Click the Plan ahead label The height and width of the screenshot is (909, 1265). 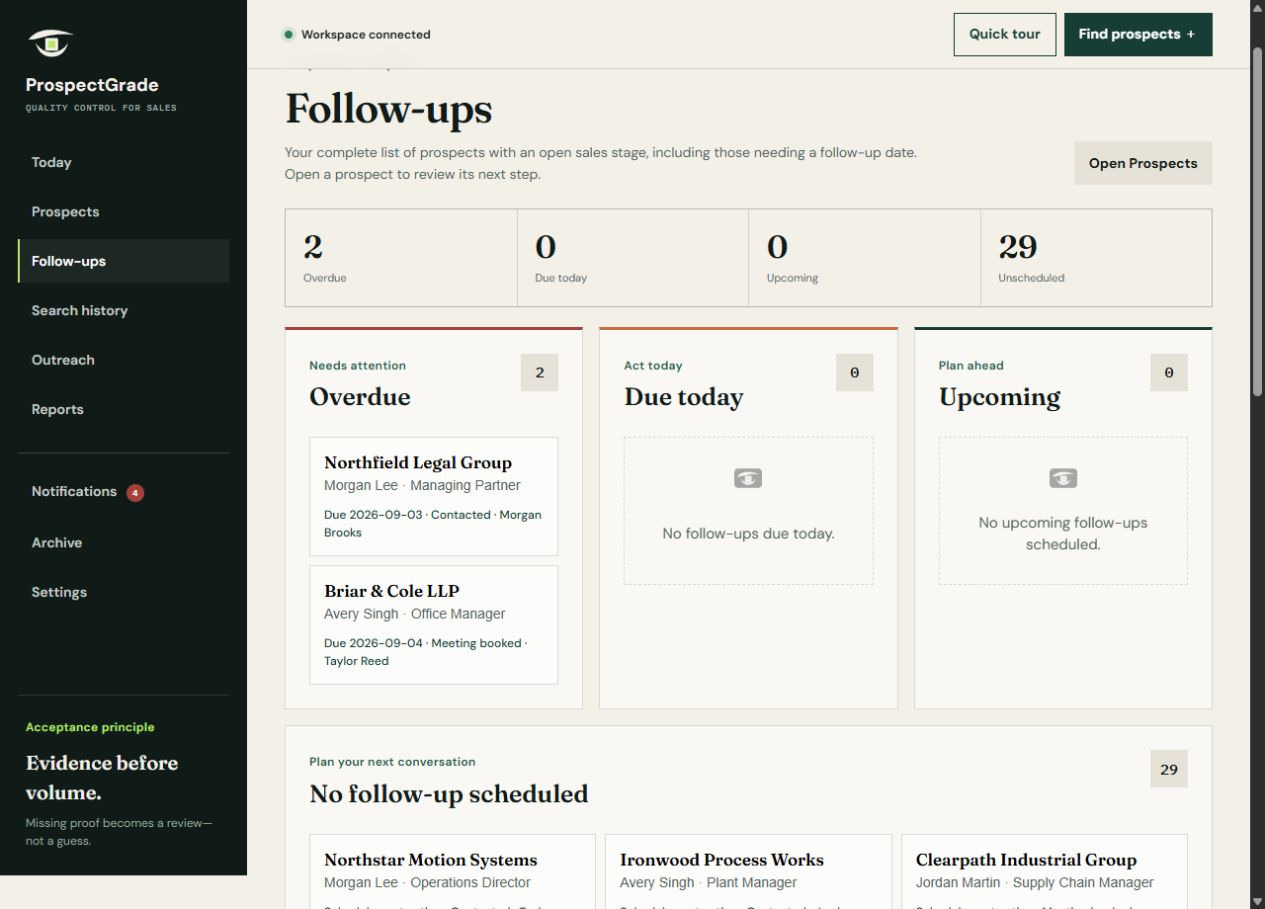(971, 366)
